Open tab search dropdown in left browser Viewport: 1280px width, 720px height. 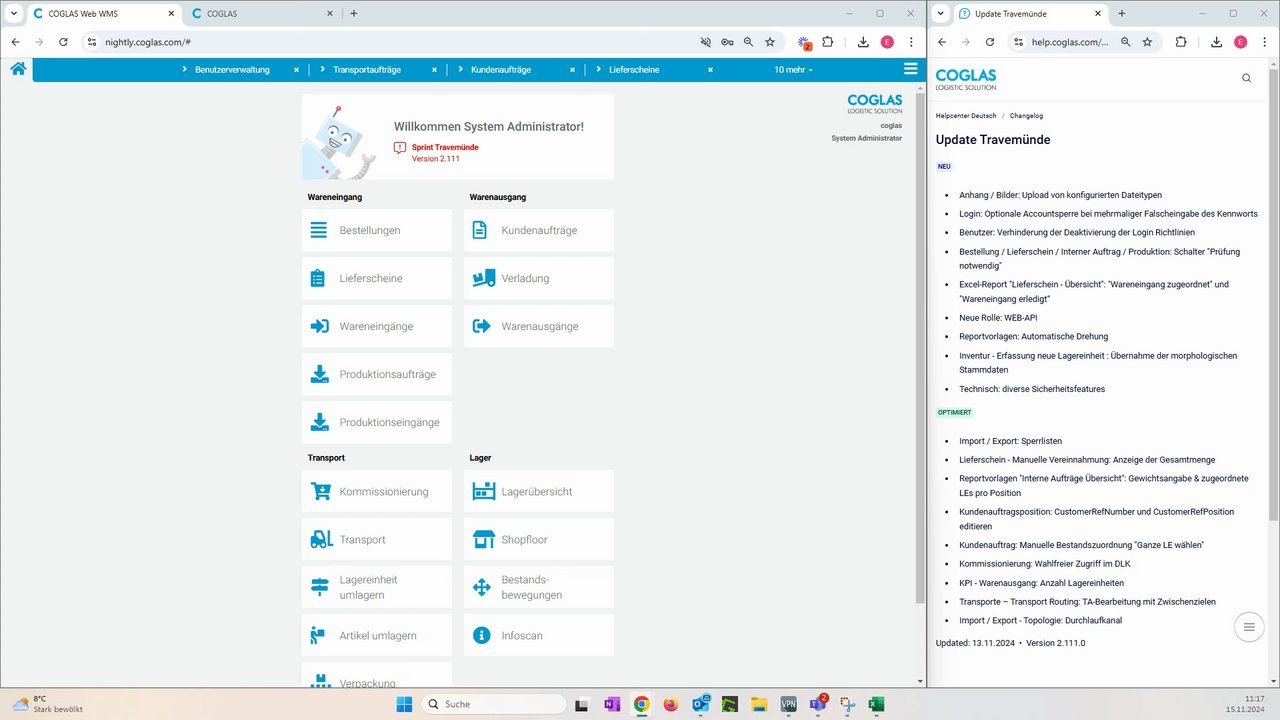click(14, 13)
